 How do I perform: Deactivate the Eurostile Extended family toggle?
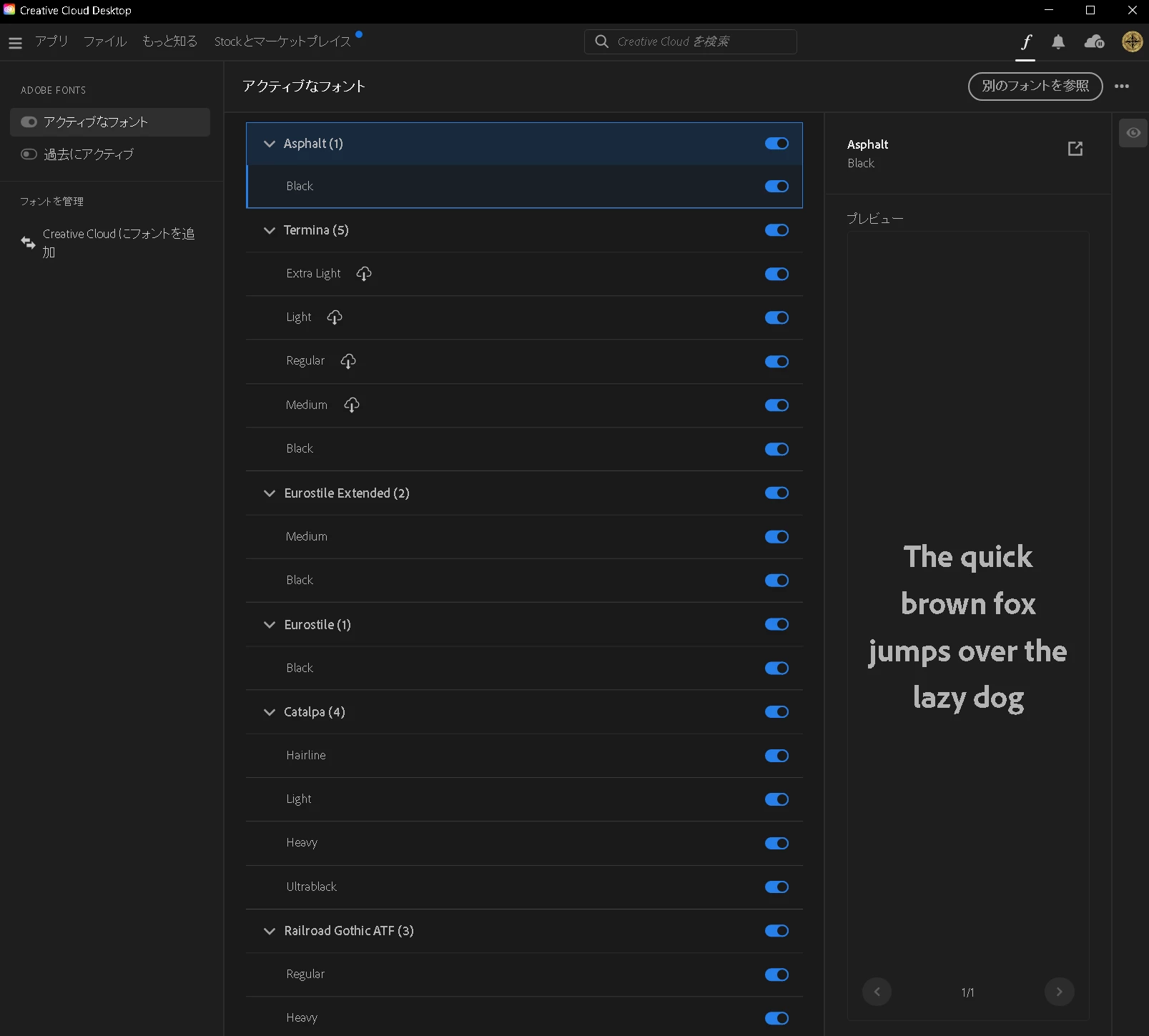[x=776, y=493]
